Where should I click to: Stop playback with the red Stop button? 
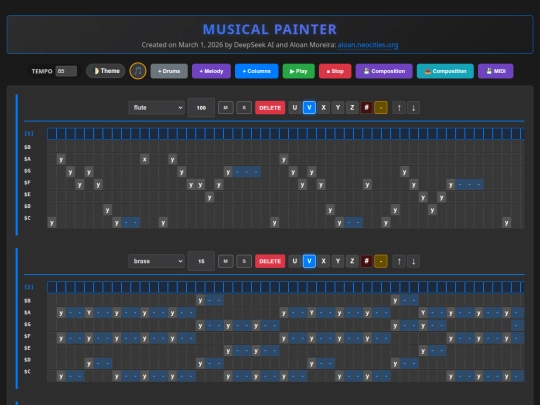(x=335, y=71)
